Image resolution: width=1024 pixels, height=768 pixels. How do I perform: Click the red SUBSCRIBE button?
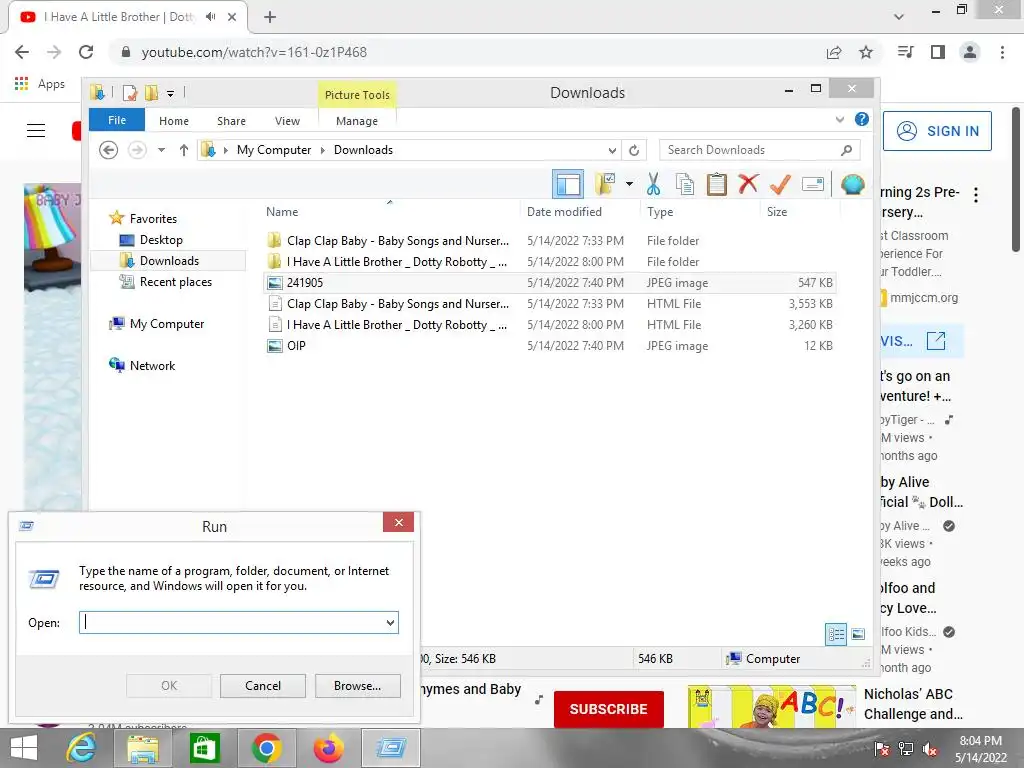point(609,709)
